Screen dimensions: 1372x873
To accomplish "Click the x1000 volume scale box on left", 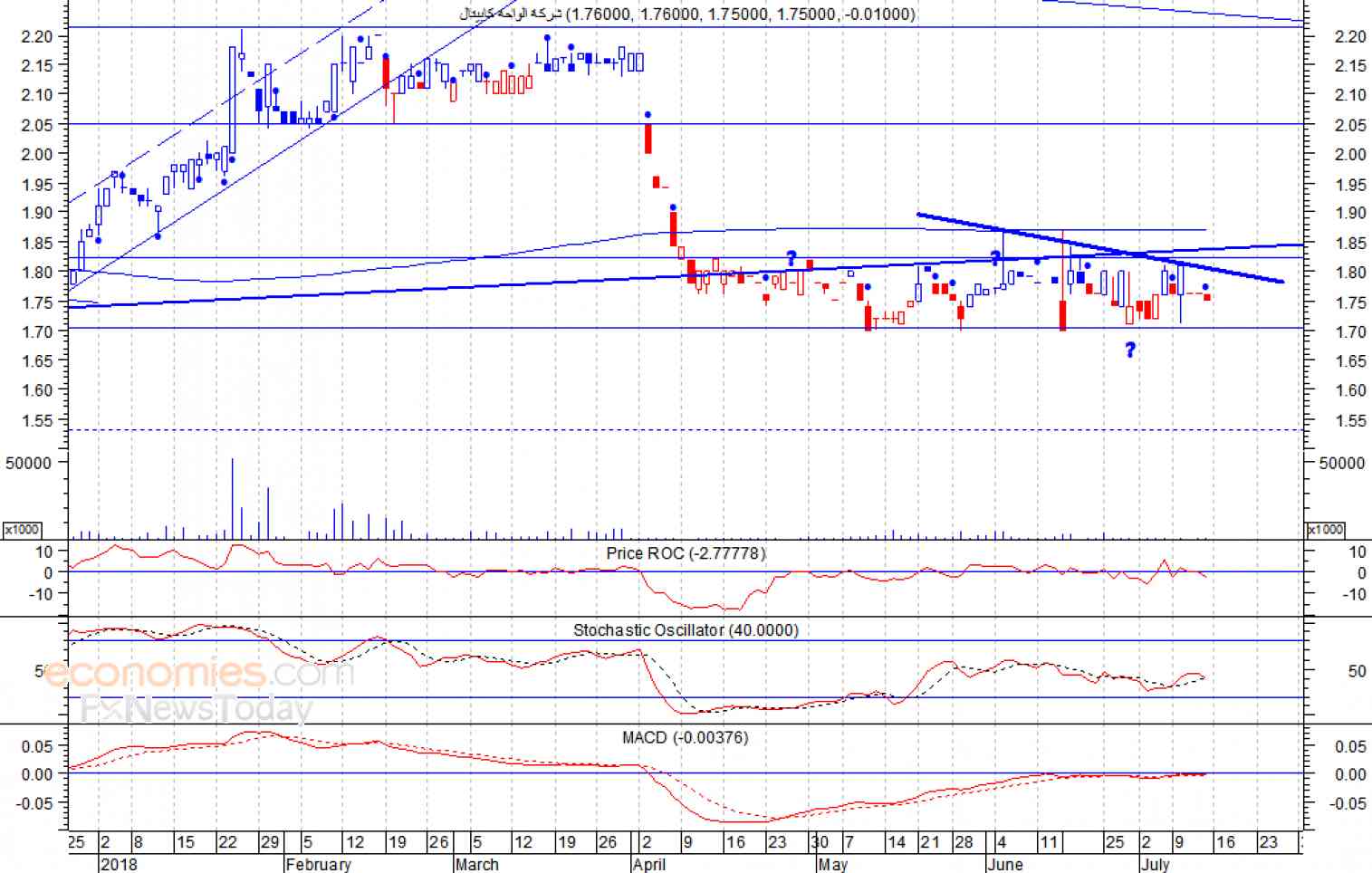I will pyautogui.click(x=22, y=530).
